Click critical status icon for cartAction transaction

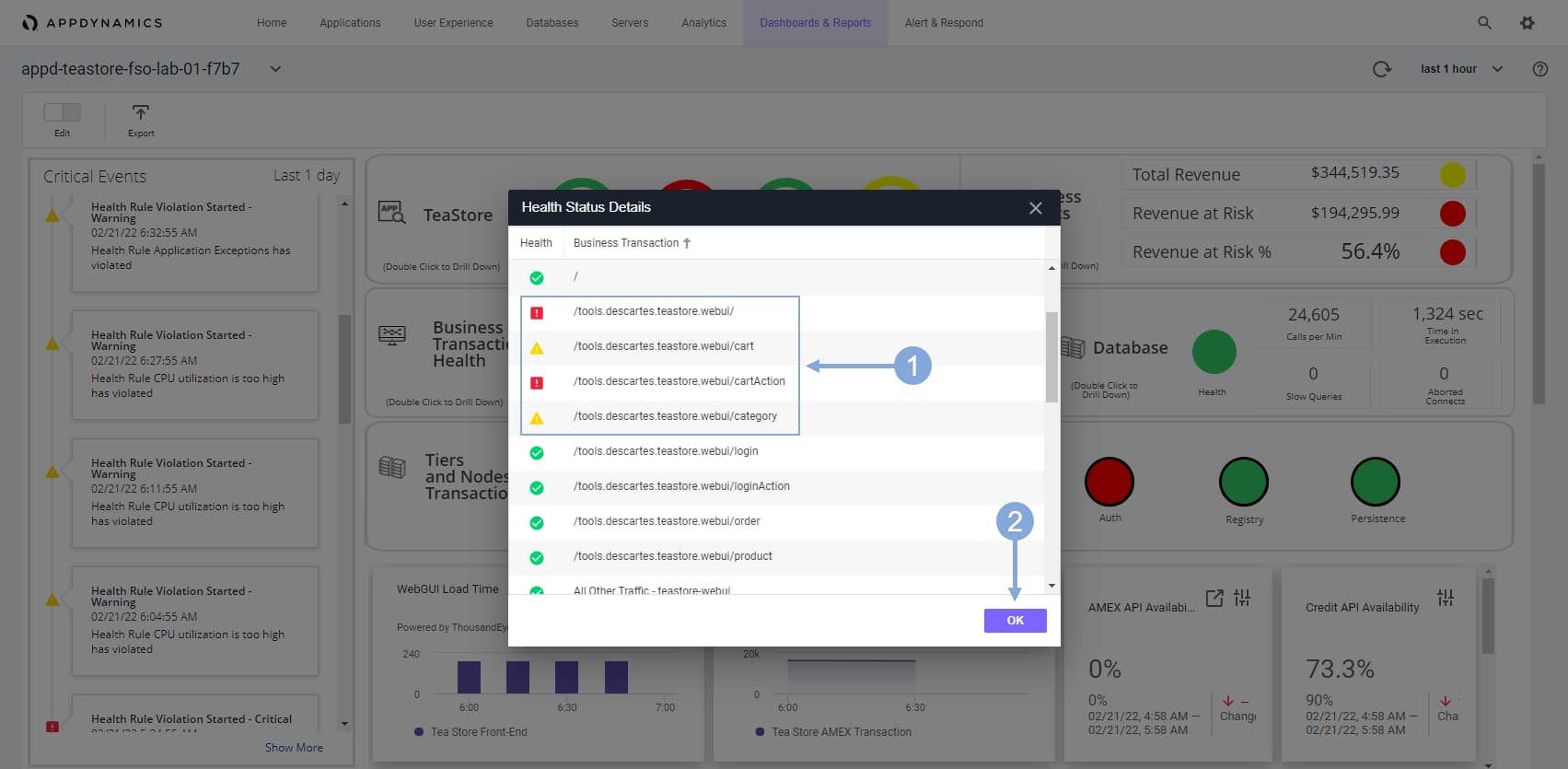[x=537, y=382]
